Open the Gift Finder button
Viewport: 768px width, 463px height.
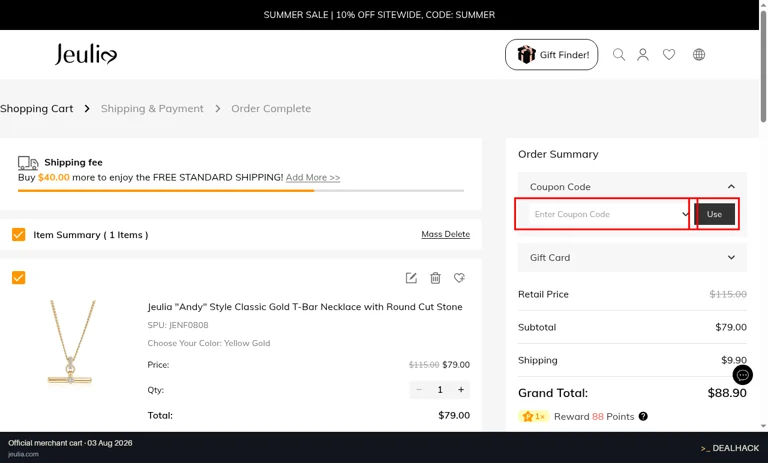[x=552, y=54]
